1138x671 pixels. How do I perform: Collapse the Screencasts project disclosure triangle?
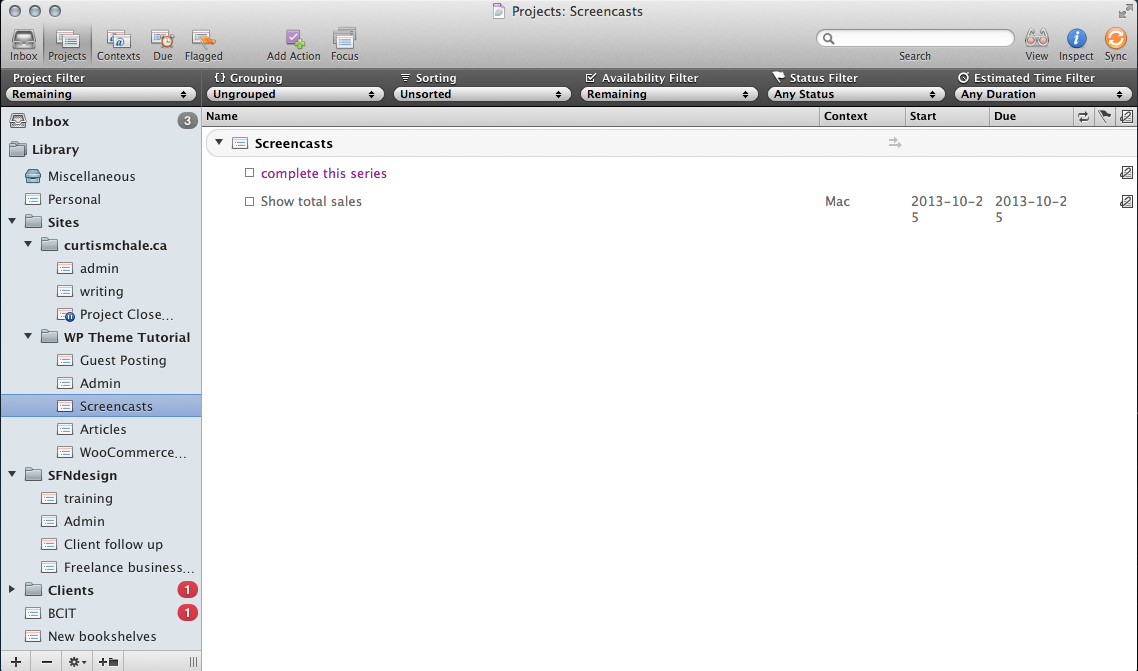[219, 142]
